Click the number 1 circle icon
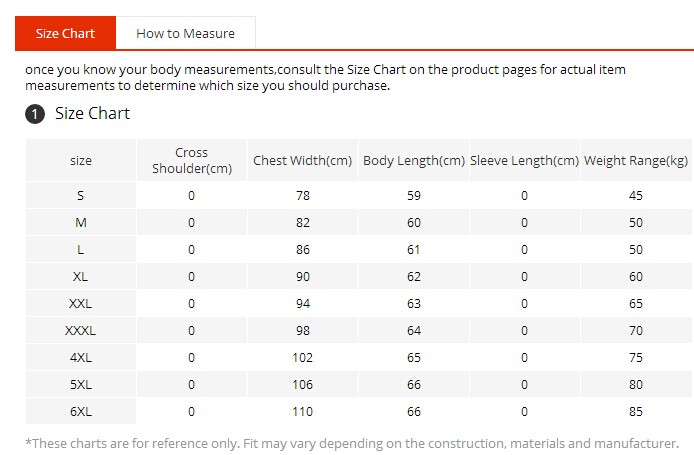694x455 pixels. (35, 115)
